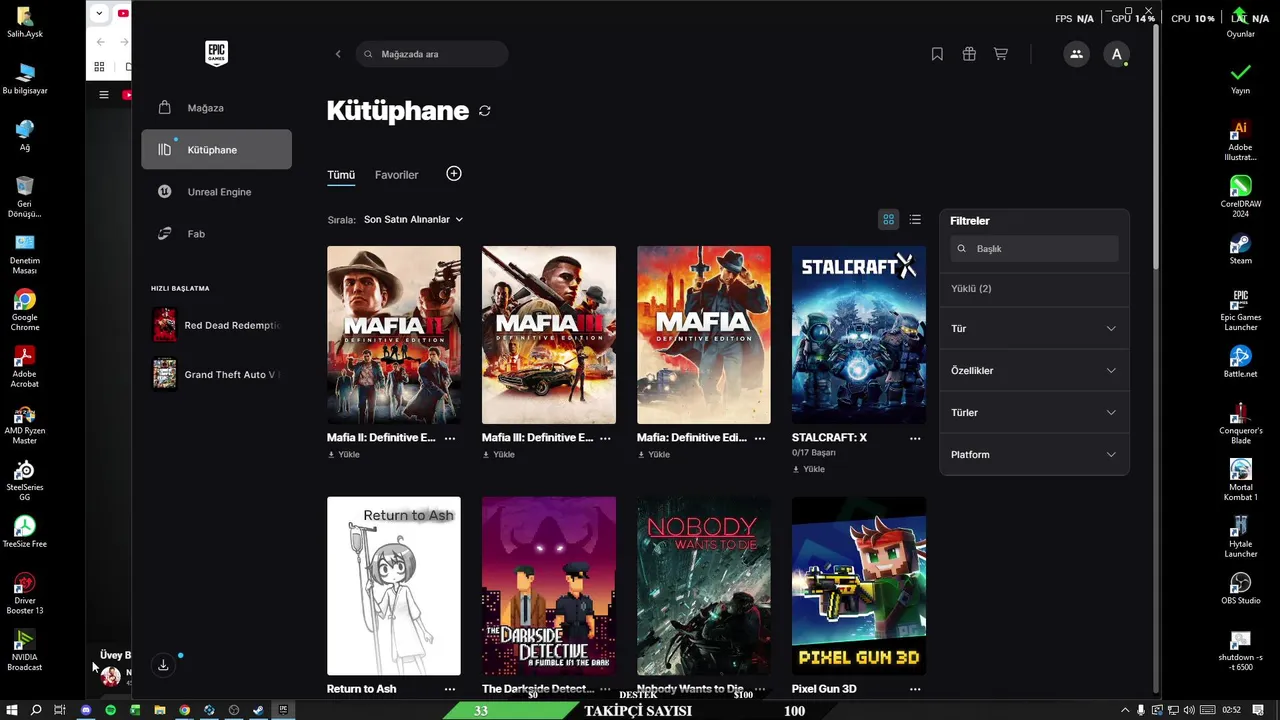Show hidden system tray icons
The image size is (1280, 720).
coord(1125,710)
